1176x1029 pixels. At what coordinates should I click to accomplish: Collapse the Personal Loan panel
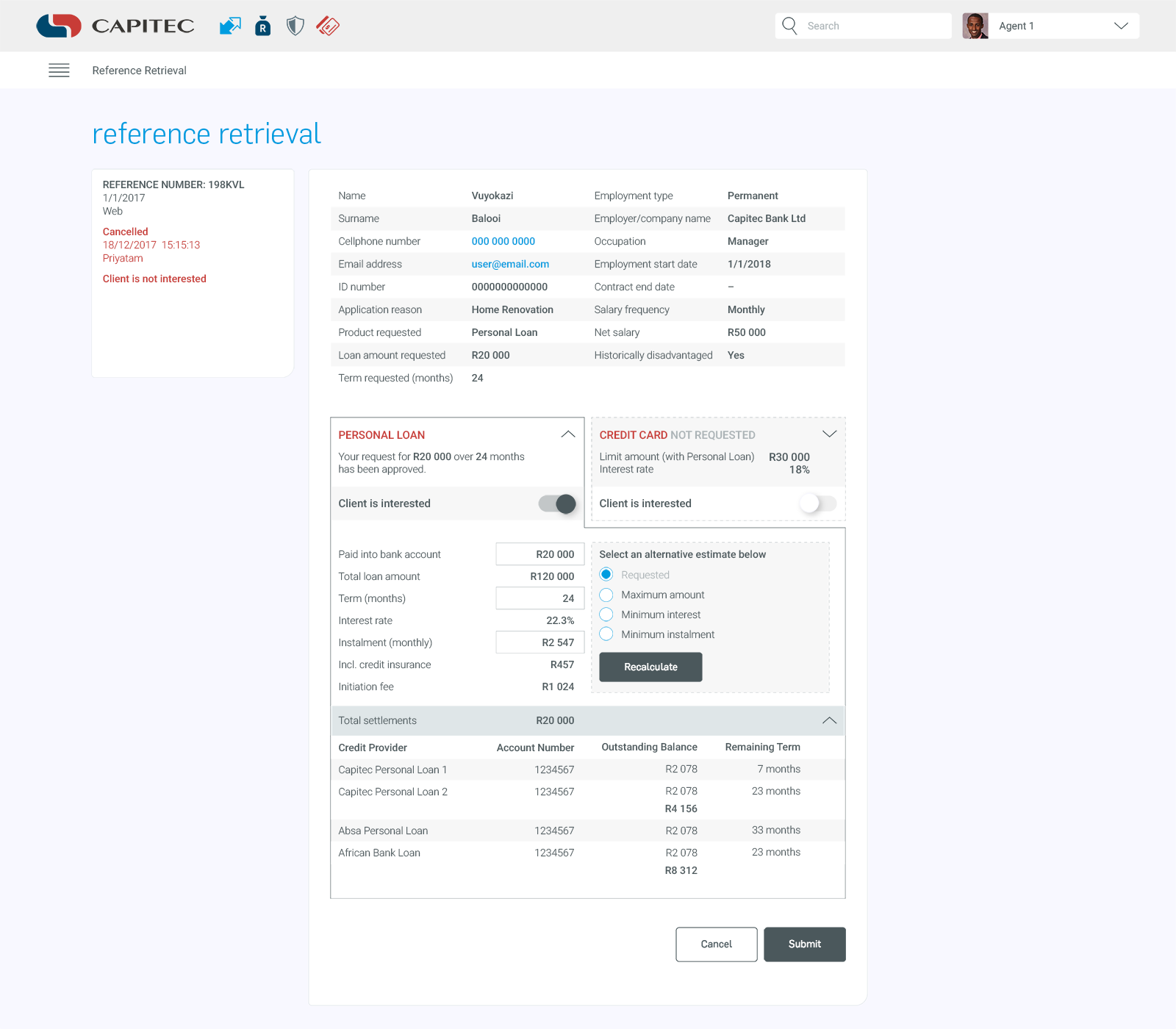pyautogui.click(x=568, y=434)
